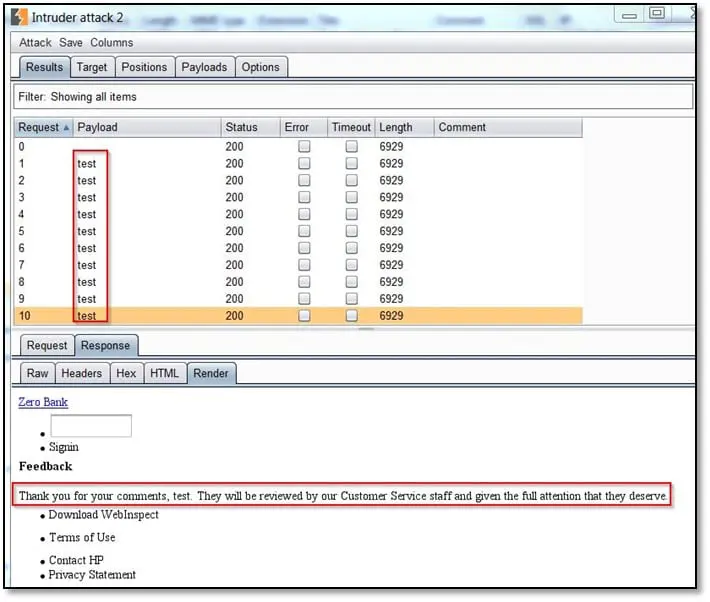The width and height of the screenshot is (710, 602).
Task: Select the Request tab in lower pane
Action: 47,346
